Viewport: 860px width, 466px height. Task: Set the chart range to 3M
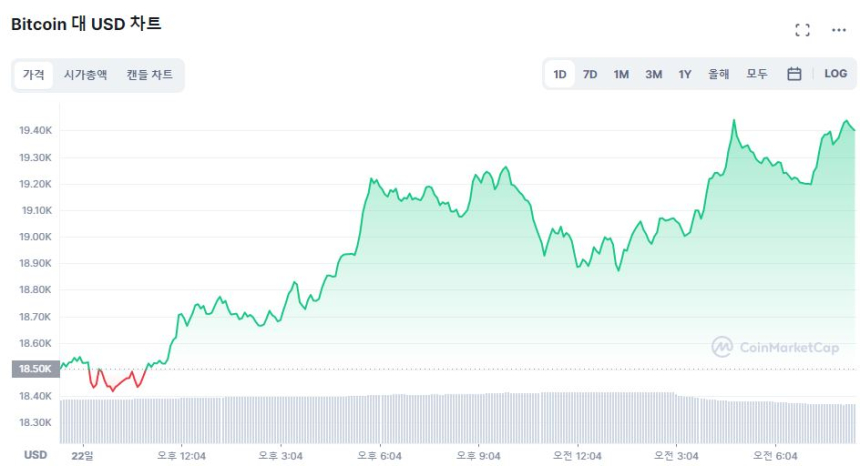point(653,74)
